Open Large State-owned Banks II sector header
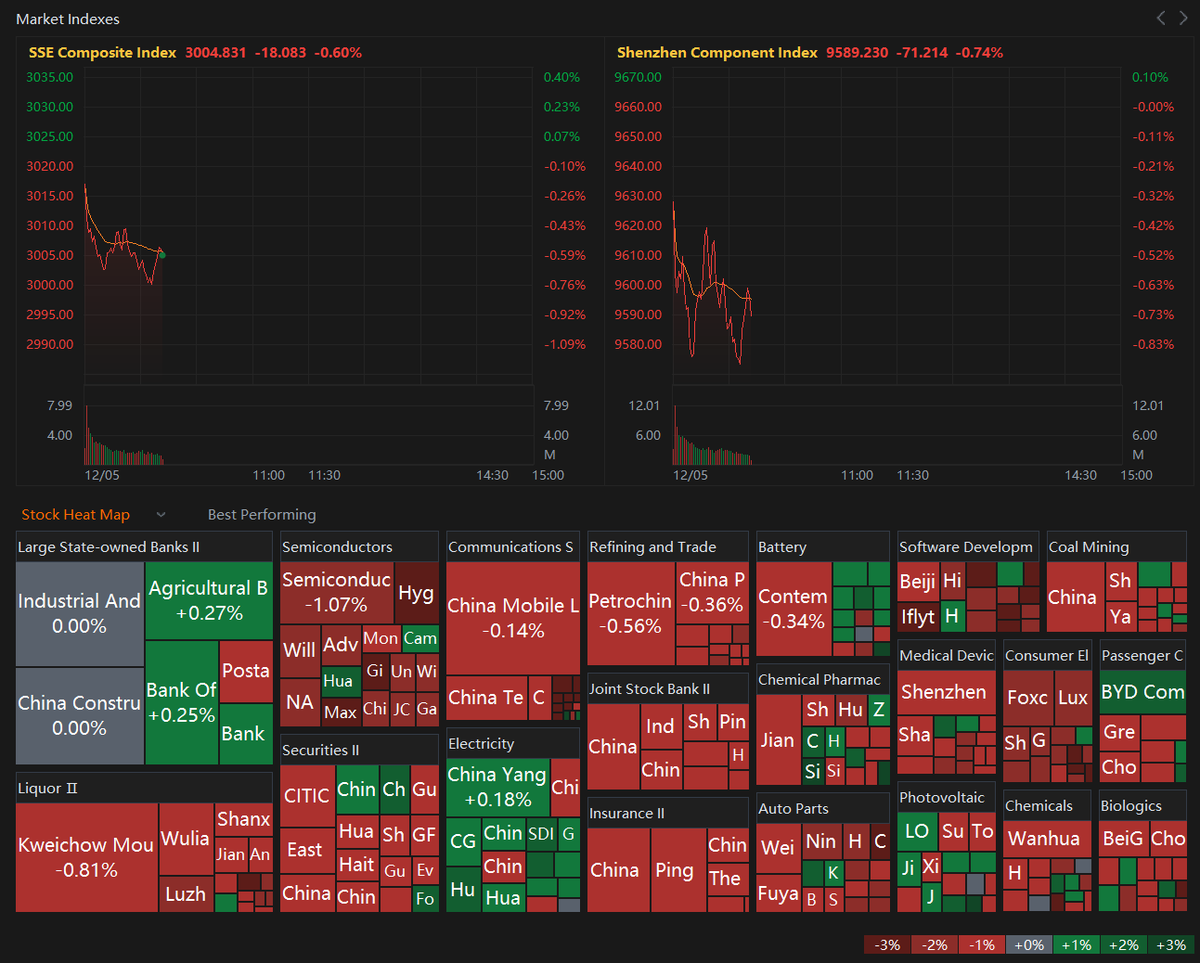This screenshot has height=963, width=1200. pos(144,547)
